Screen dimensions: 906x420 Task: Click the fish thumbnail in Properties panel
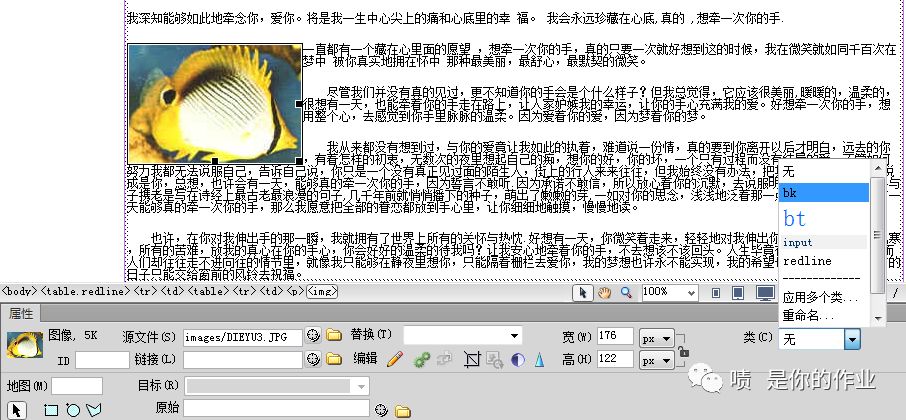click(25, 344)
